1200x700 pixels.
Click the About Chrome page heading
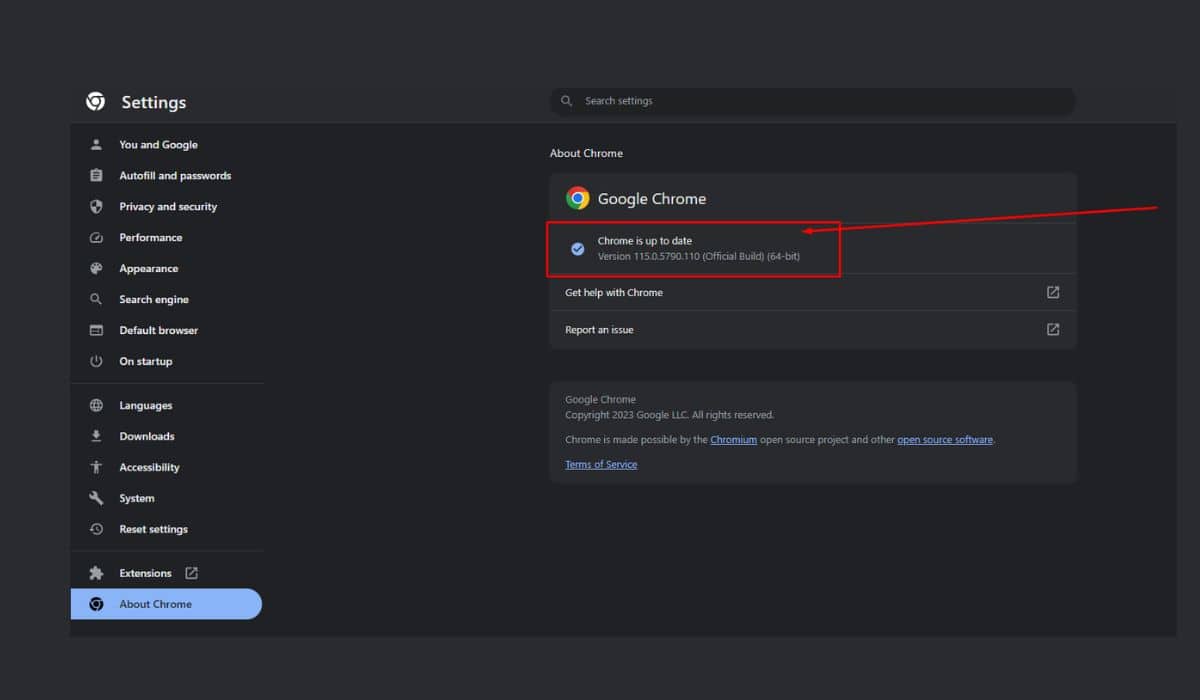(x=586, y=154)
